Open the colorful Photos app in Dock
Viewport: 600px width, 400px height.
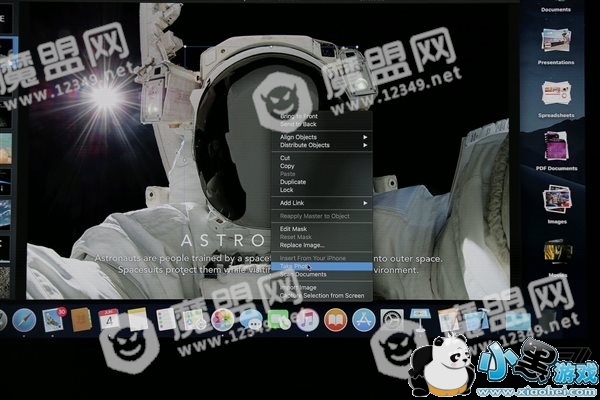[x=223, y=320]
